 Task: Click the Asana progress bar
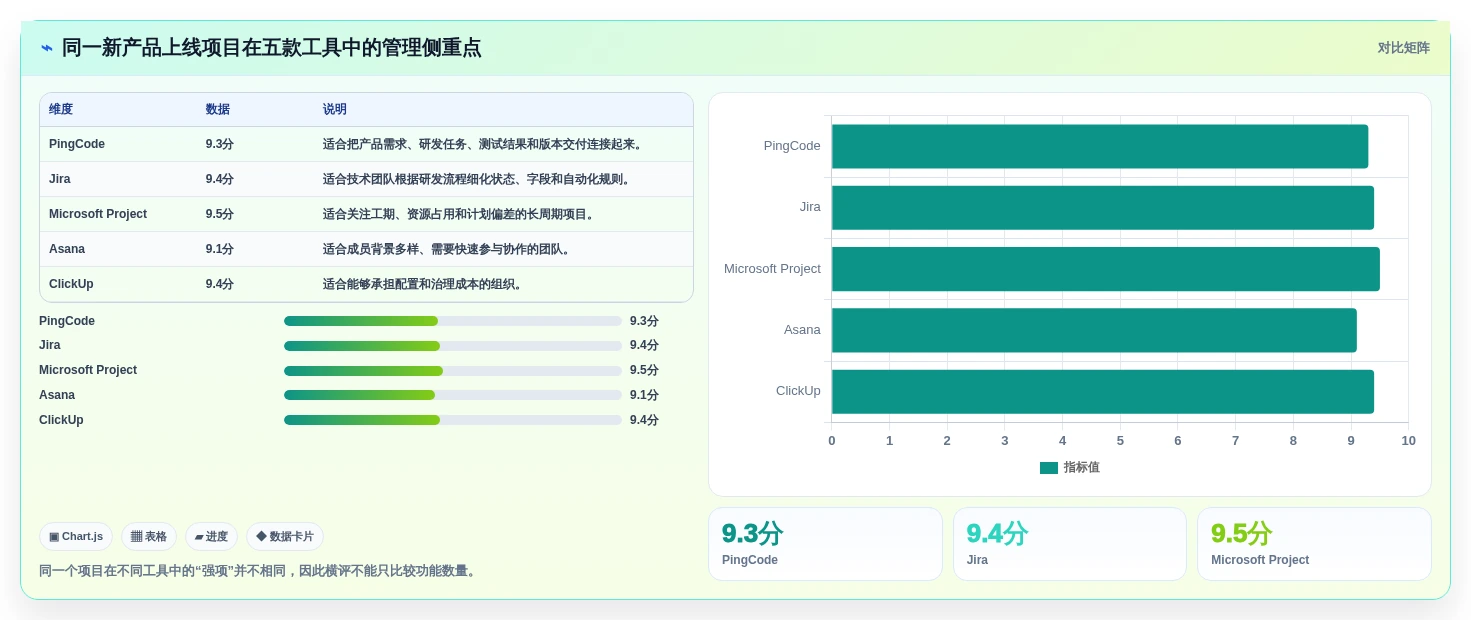pos(453,395)
